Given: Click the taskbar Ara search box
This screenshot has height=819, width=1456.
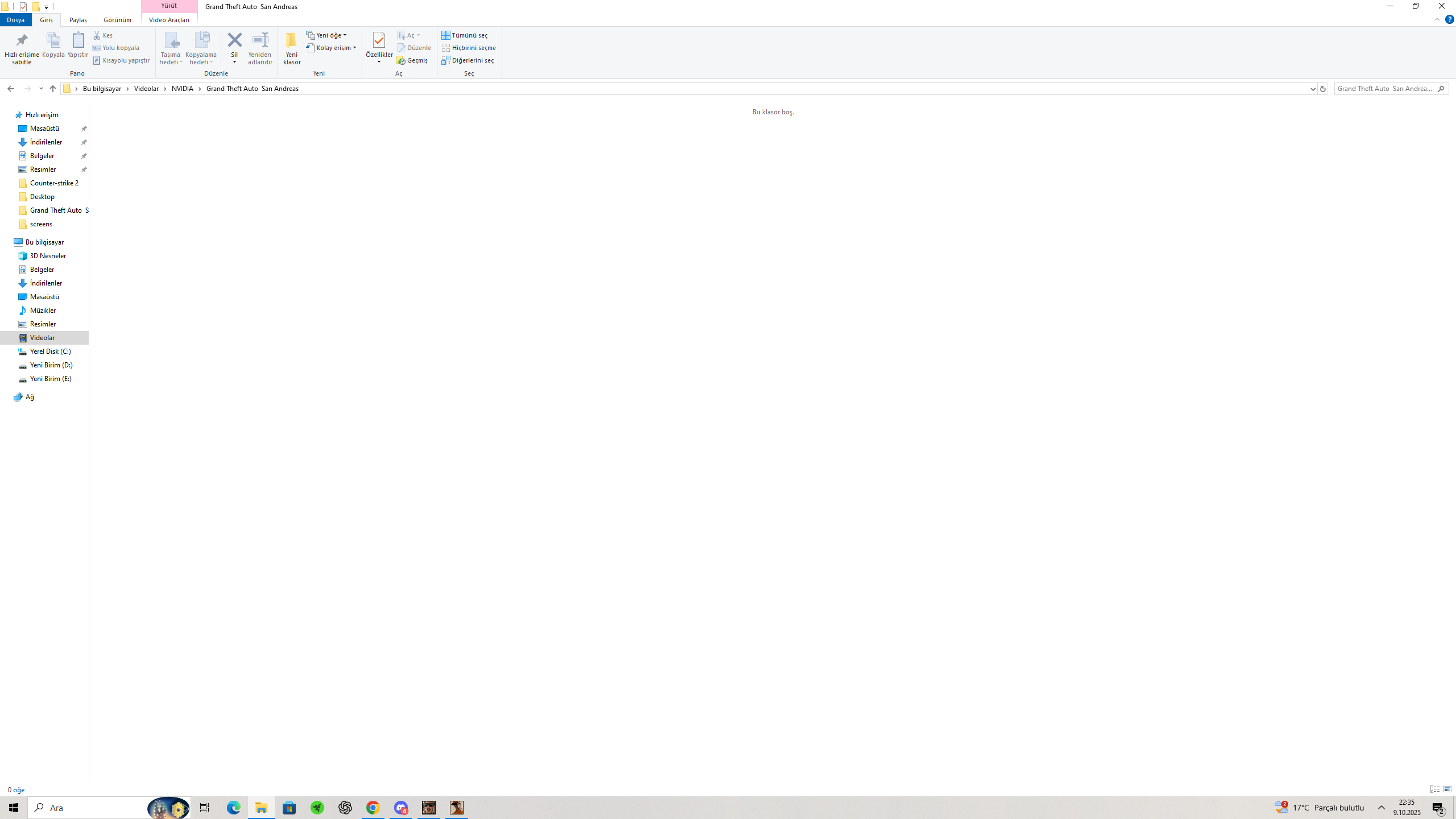Looking at the screenshot, I should click(x=109, y=808).
